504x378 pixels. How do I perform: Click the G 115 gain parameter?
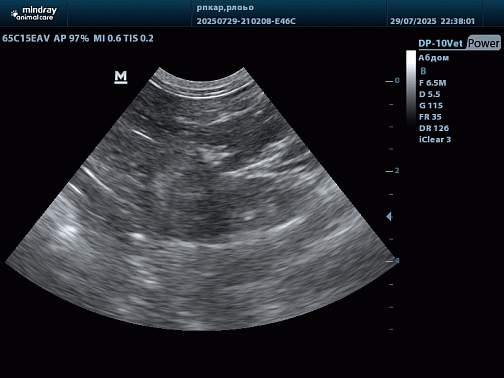click(431, 106)
